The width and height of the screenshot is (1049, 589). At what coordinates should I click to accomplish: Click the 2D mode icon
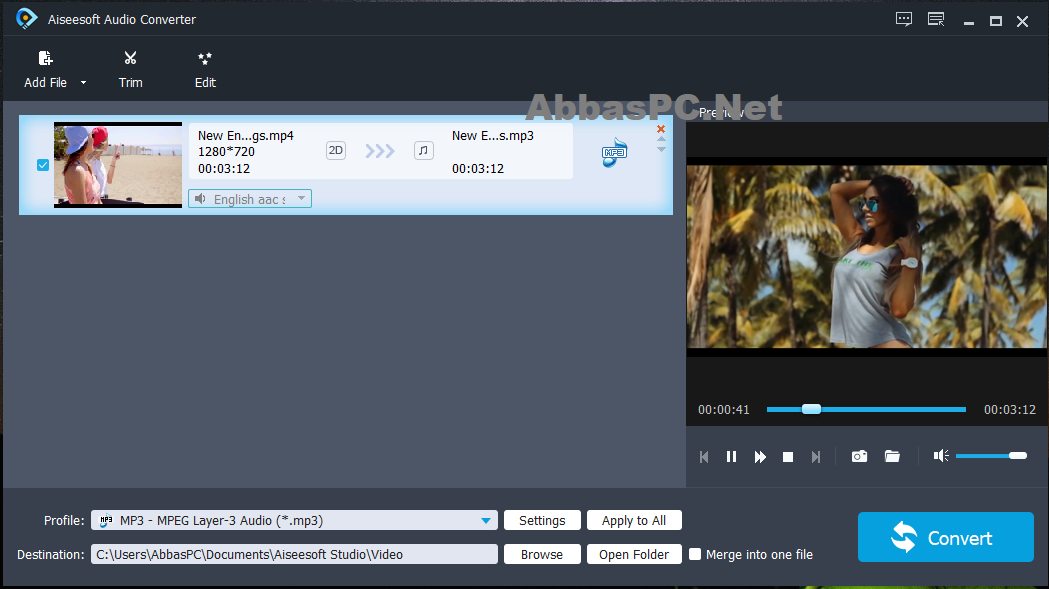coord(336,151)
